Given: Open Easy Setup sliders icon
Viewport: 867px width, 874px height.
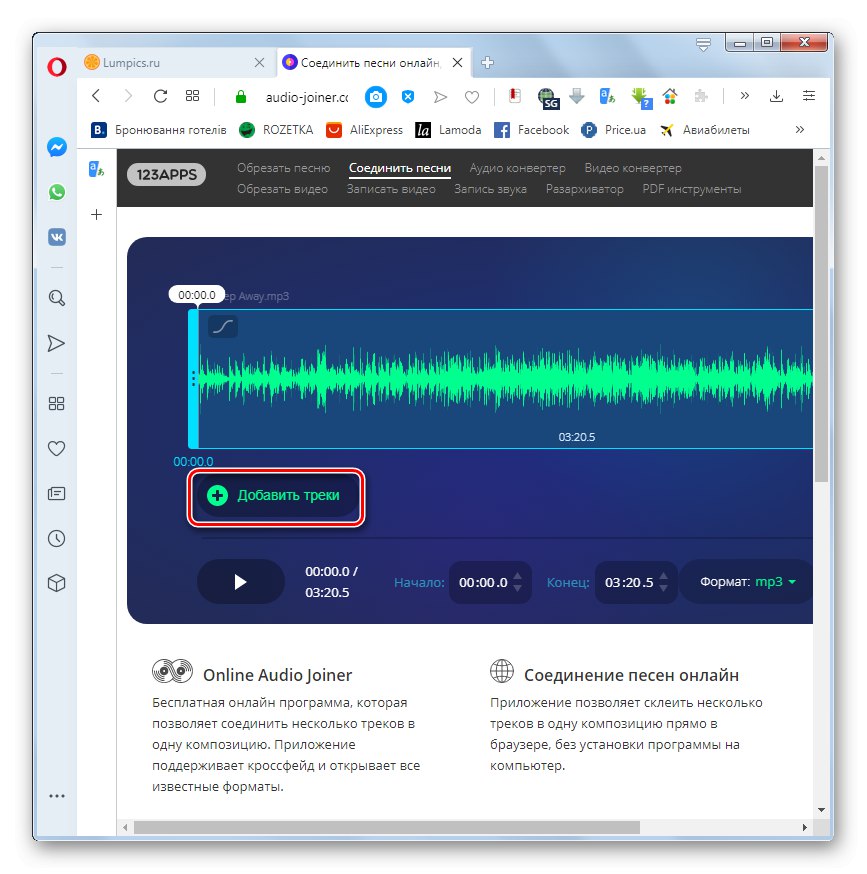Looking at the screenshot, I should (x=808, y=96).
